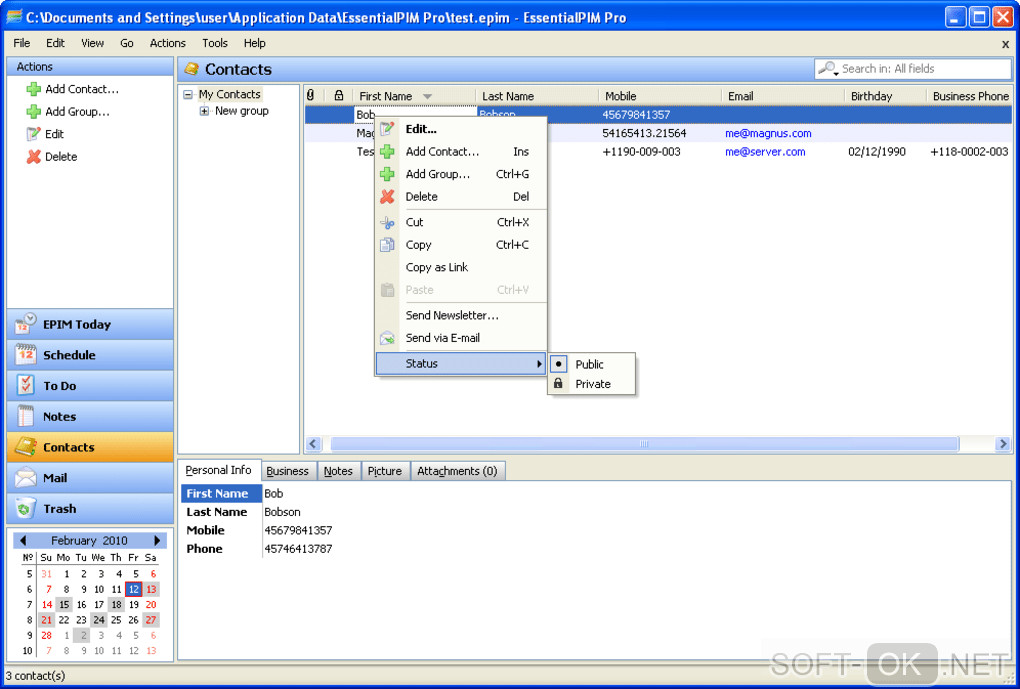Click the 02/12/1990 birthday cell
This screenshot has width=1020, height=689.
coord(877,152)
